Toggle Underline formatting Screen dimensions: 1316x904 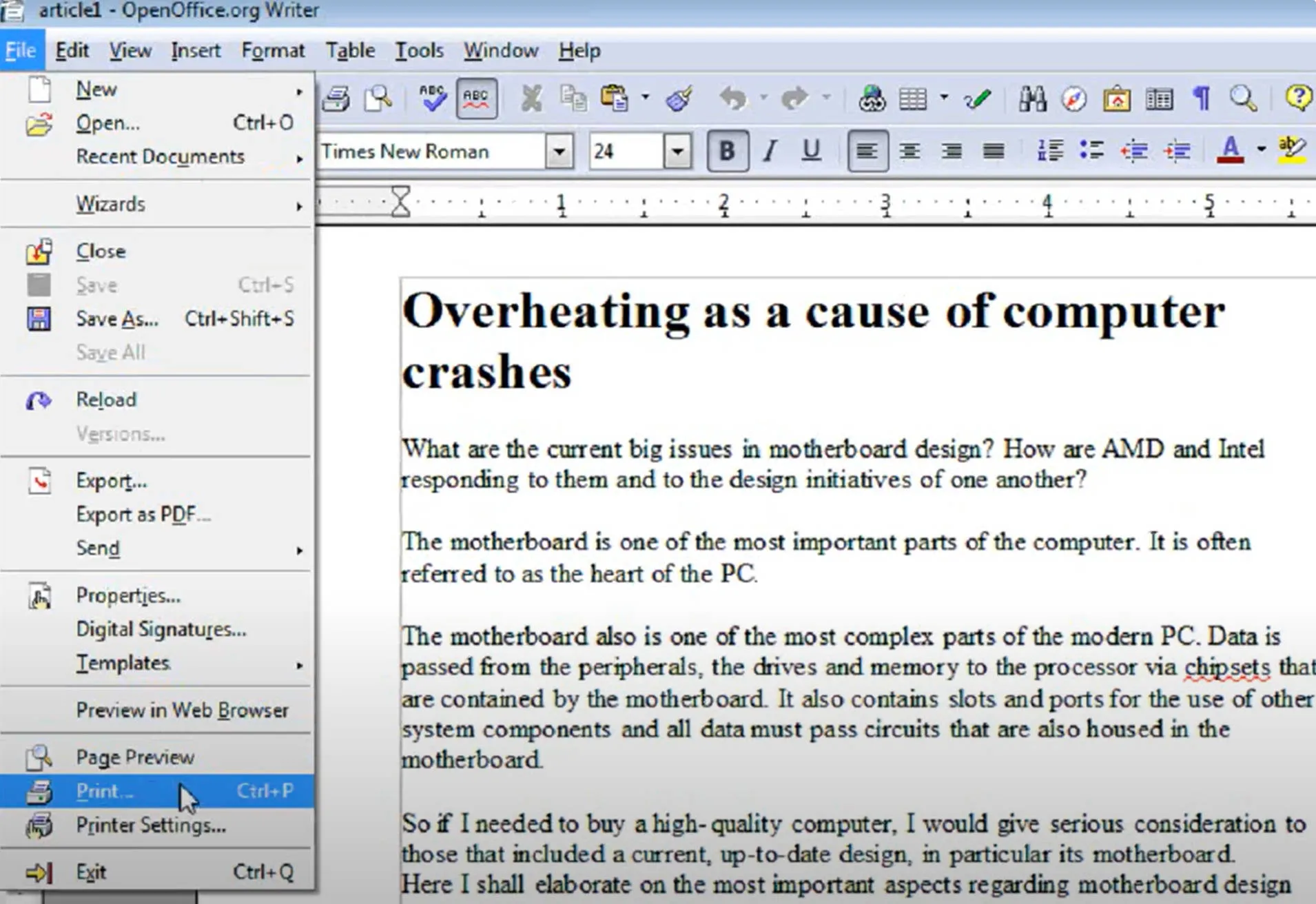812,150
